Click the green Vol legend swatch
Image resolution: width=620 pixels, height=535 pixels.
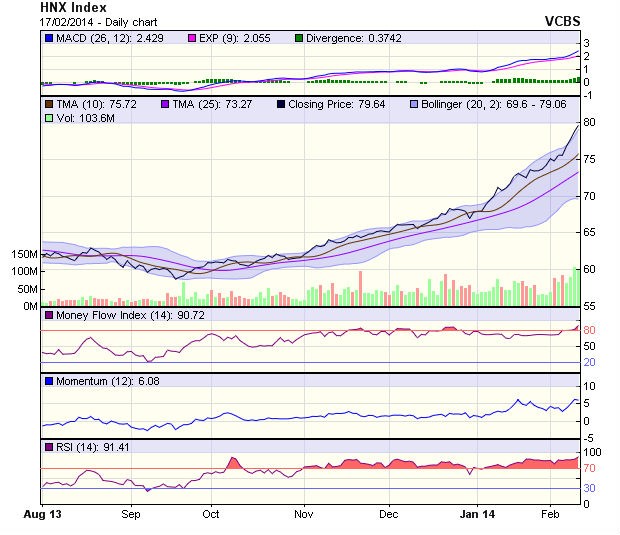[48, 118]
